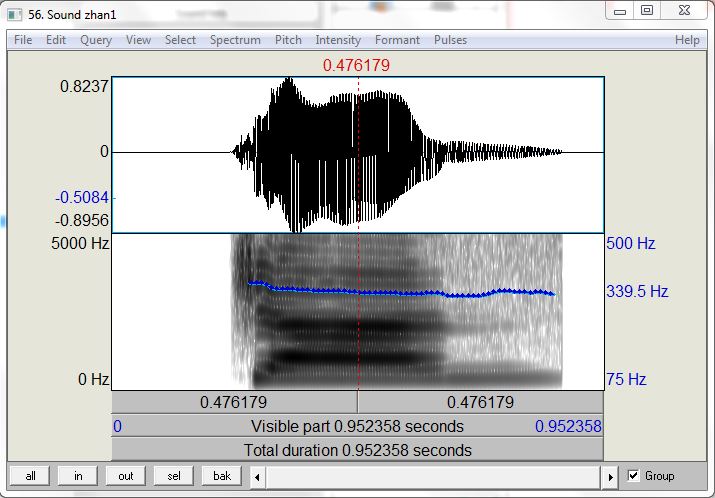The height and width of the screenshot is (498, 715).
Task: Click the 500 Hz pitch ceiling label
Action: 631,243
